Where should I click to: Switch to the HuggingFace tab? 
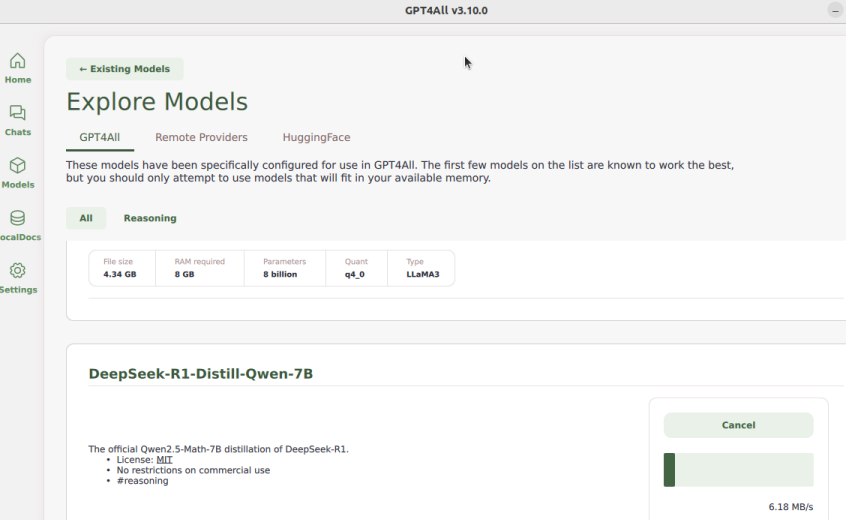tap(316, 138)
